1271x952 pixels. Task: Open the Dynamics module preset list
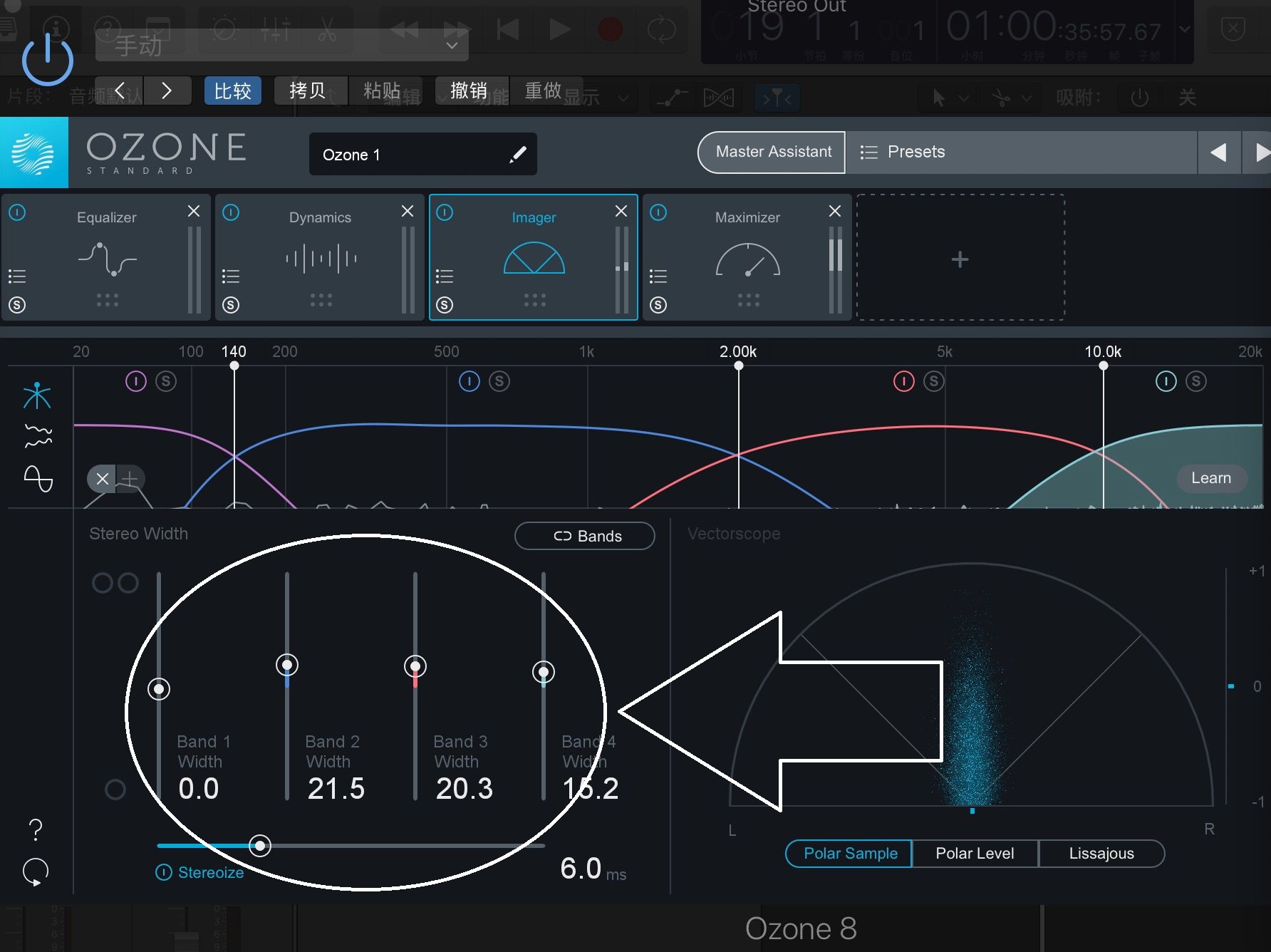(231, 276)
